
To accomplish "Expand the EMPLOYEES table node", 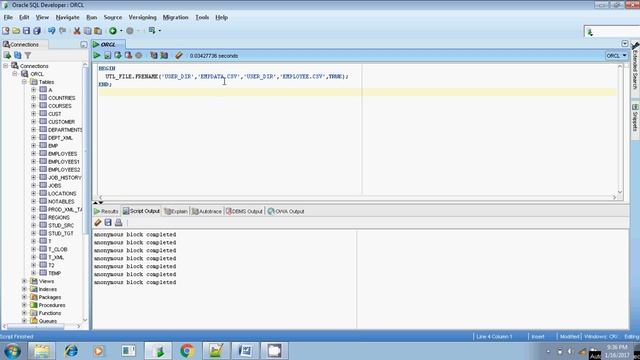I will click(x=33, y=153).
